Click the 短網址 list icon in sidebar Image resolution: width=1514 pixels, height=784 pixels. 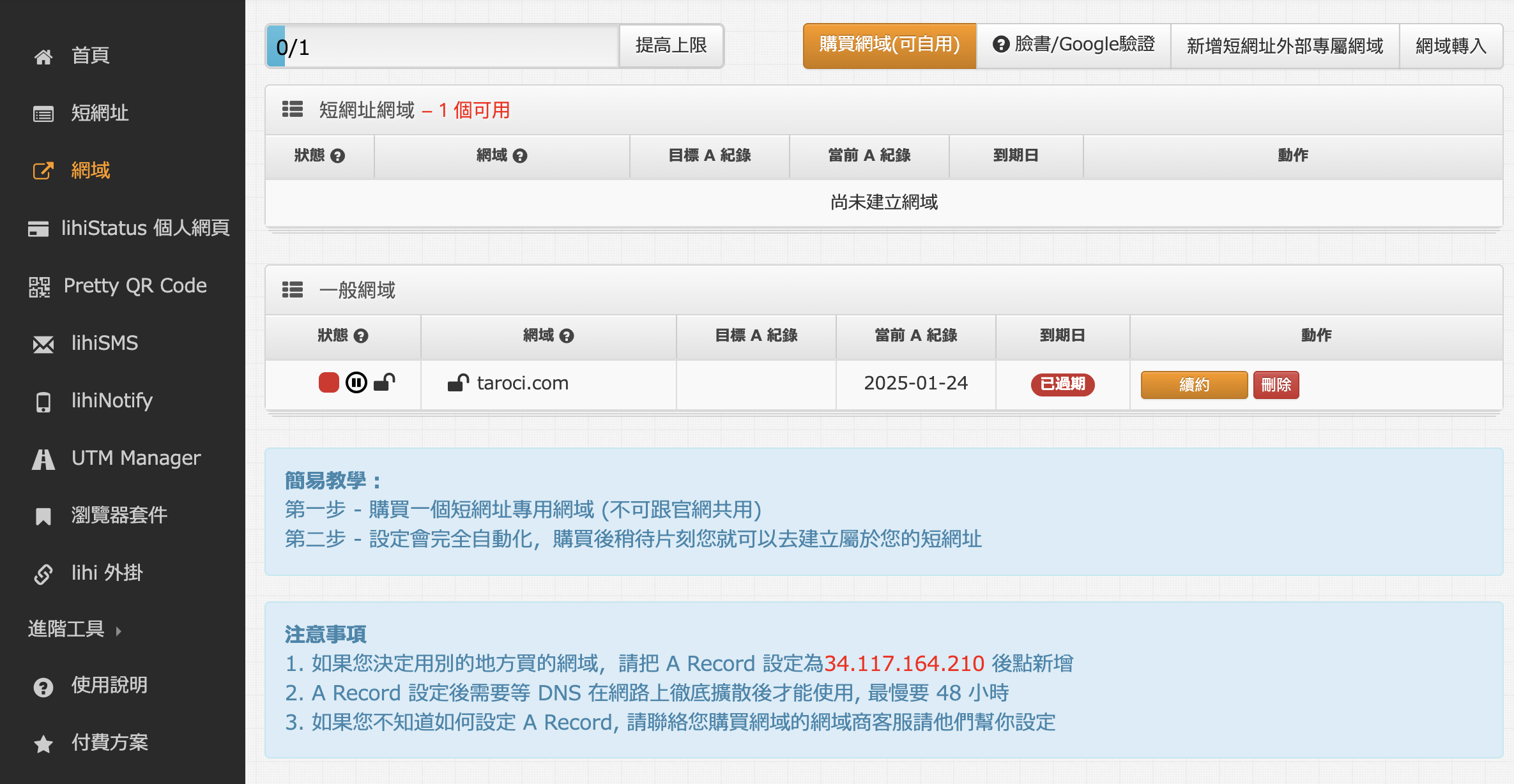(x=43, y=114)
